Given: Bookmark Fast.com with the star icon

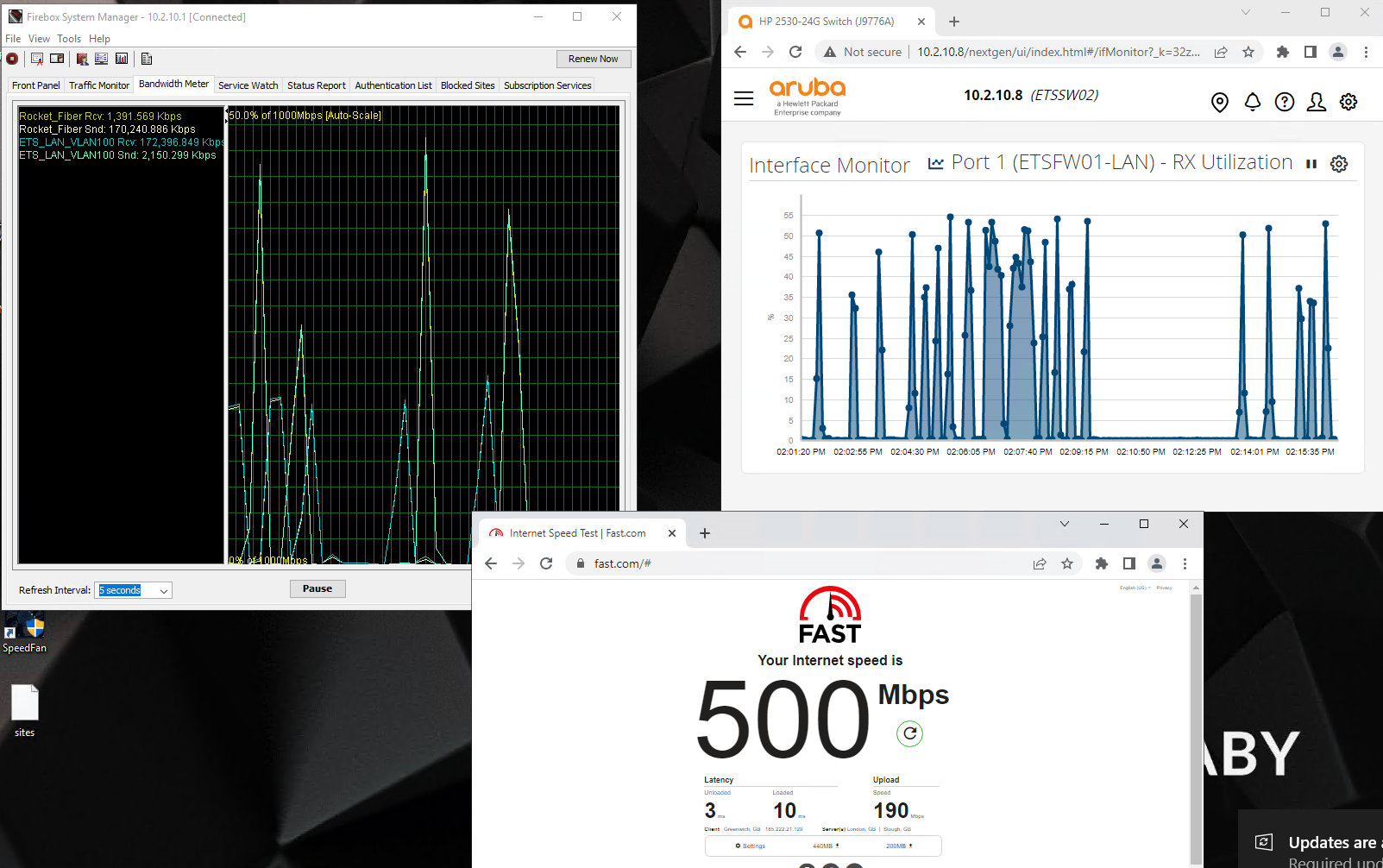Looking at the screenshot, I should pos(1067,563).
